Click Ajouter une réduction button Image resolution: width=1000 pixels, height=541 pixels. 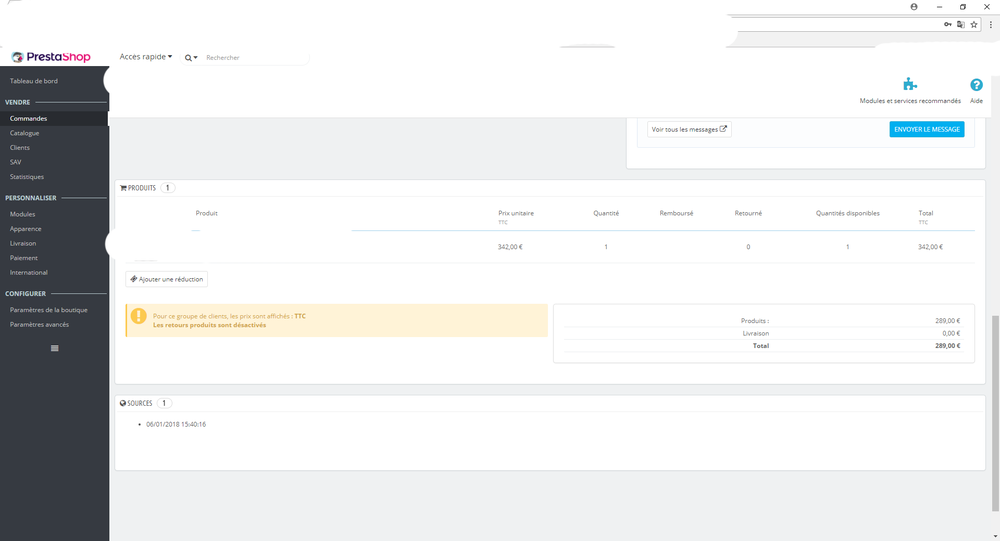point(166,279)
